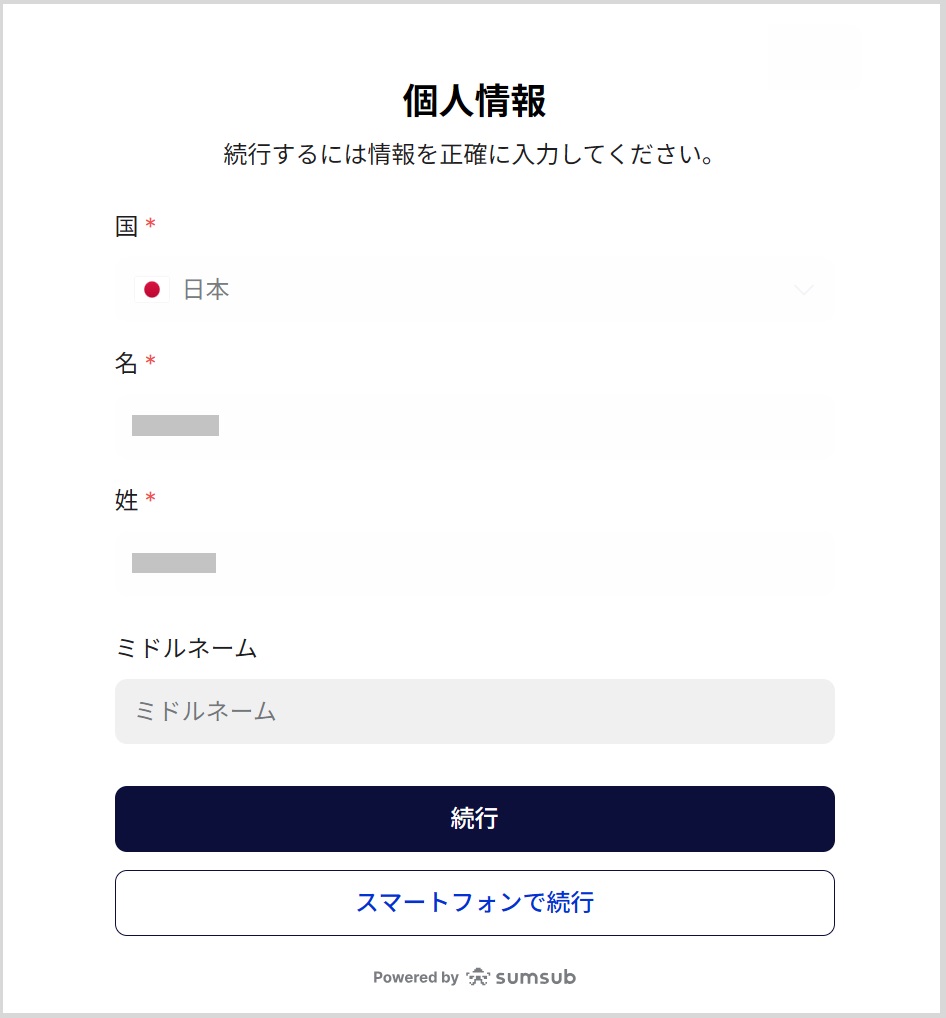Click the 国 field label
This screenshot has width=946, height=1018.
pyautogui.click(x=126, y=226)
